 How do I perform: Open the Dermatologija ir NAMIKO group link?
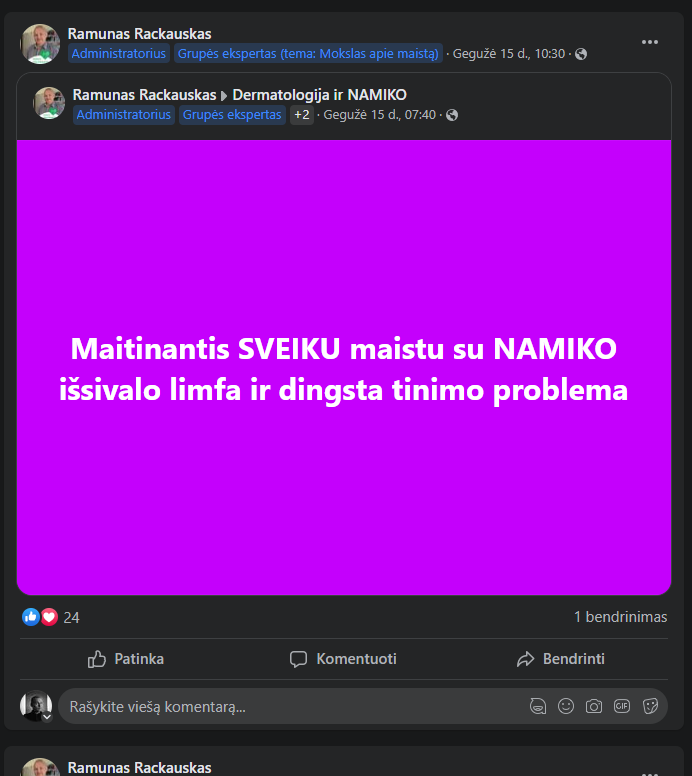(x=320, y=95)
